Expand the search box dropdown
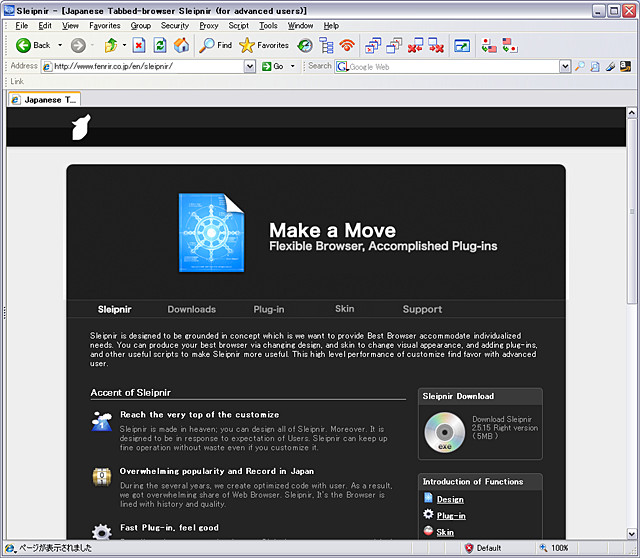640x558 pixels. point(565,67)
